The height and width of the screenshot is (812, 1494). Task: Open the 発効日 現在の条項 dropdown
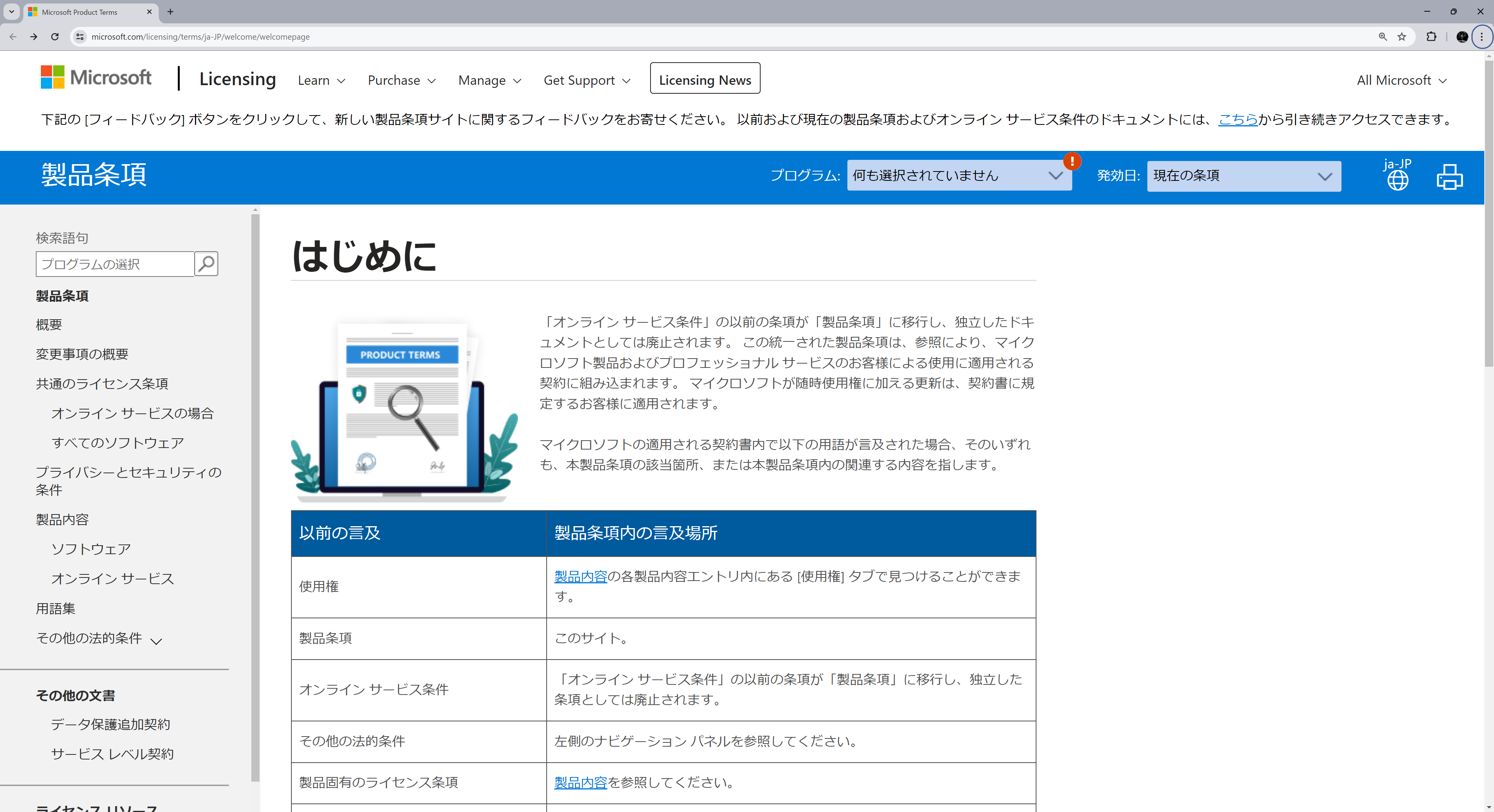[x=1243, y=176]
